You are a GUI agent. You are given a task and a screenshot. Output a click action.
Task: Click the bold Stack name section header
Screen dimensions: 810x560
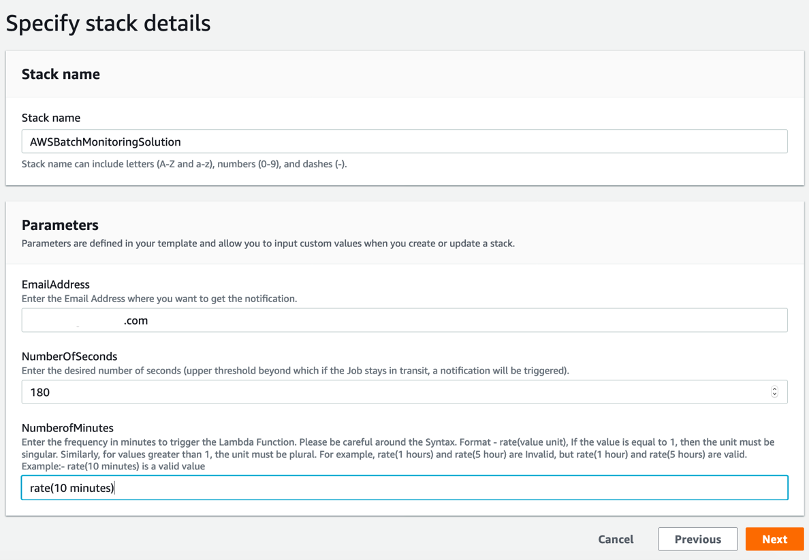(60, 74)
